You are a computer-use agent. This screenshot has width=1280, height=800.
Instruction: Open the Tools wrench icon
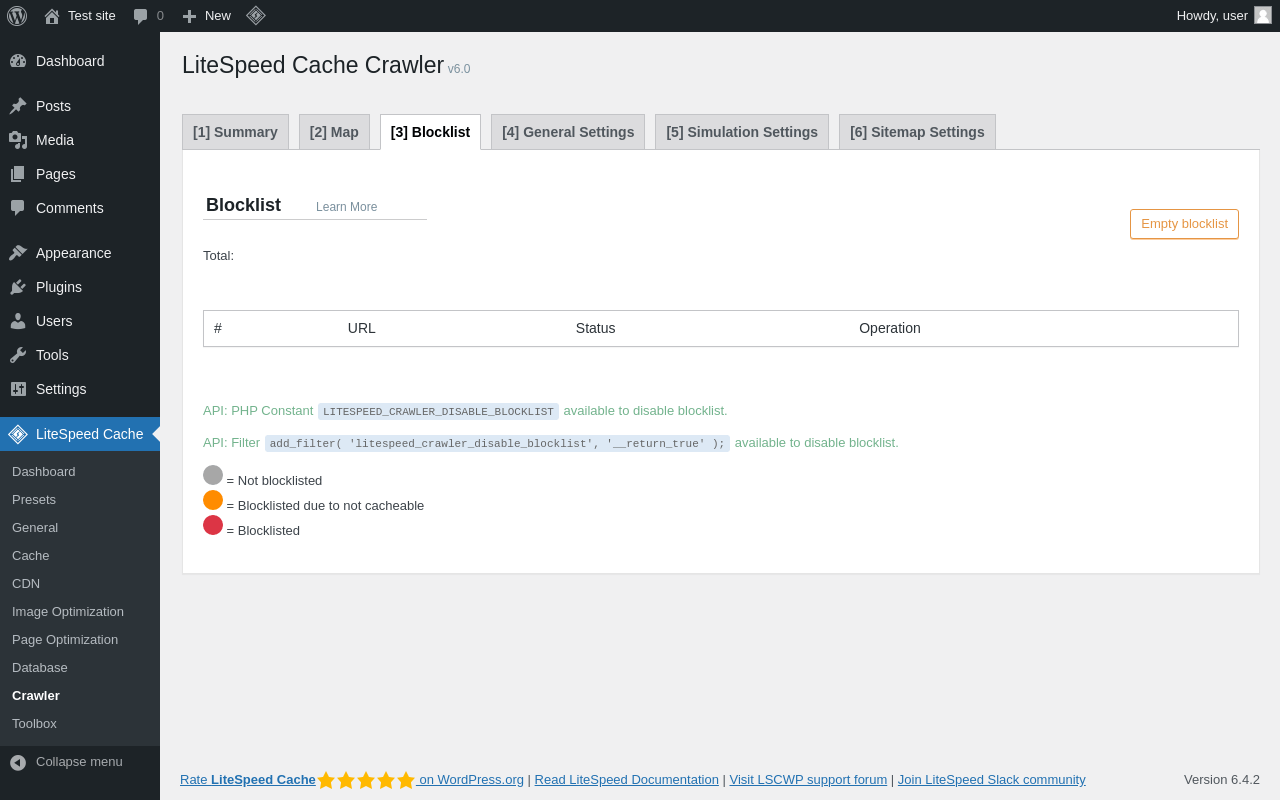tap(18, 355)
